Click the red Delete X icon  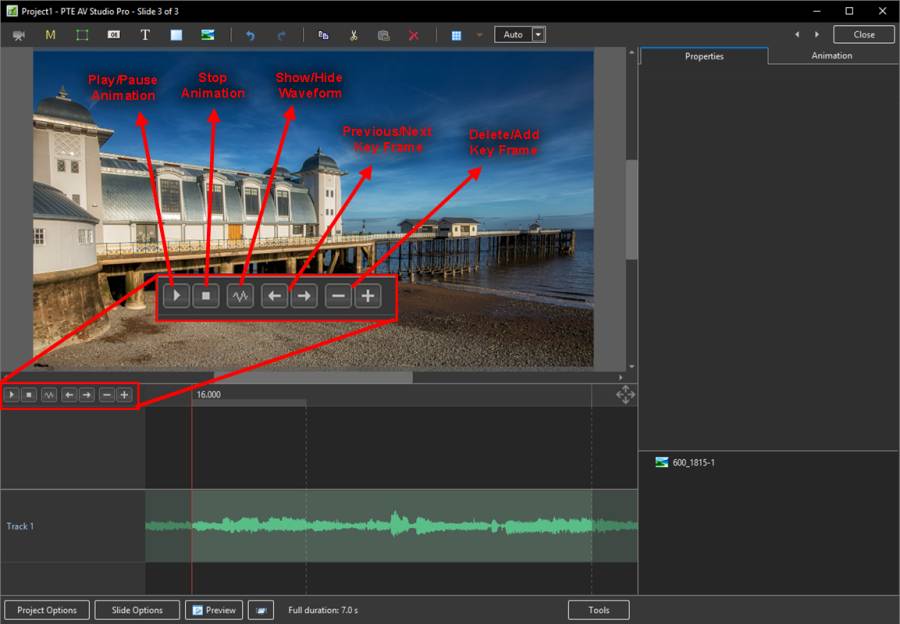414,35
